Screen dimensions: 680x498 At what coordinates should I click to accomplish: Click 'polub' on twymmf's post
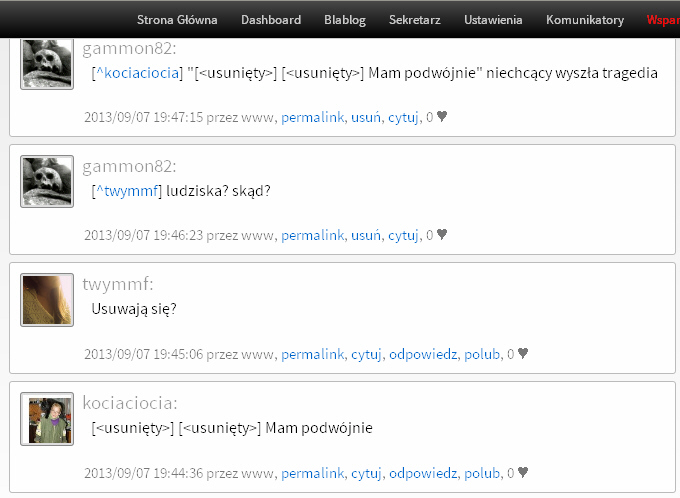click(x=482, y=354)
